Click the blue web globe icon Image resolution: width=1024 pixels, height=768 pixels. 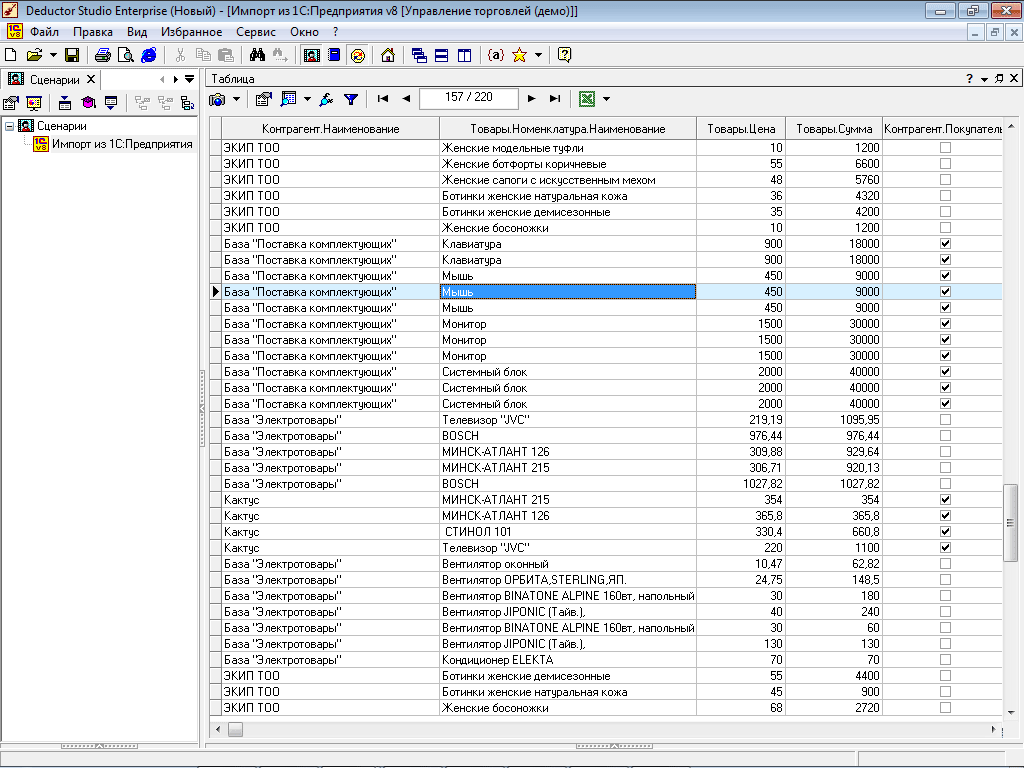click(149, 55)
